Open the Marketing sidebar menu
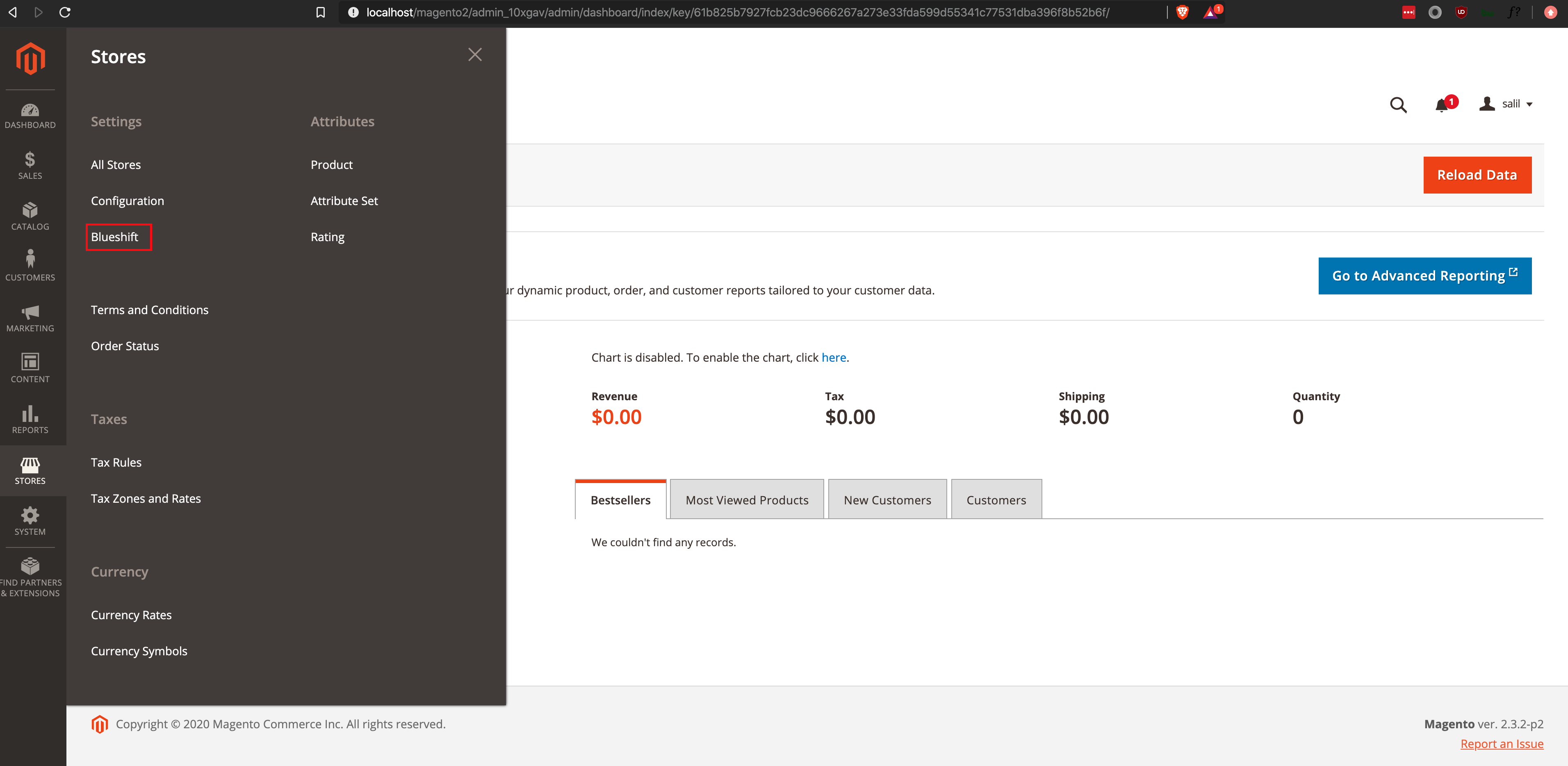Screen dimensions: 1568x766 (x=30, y=319)
